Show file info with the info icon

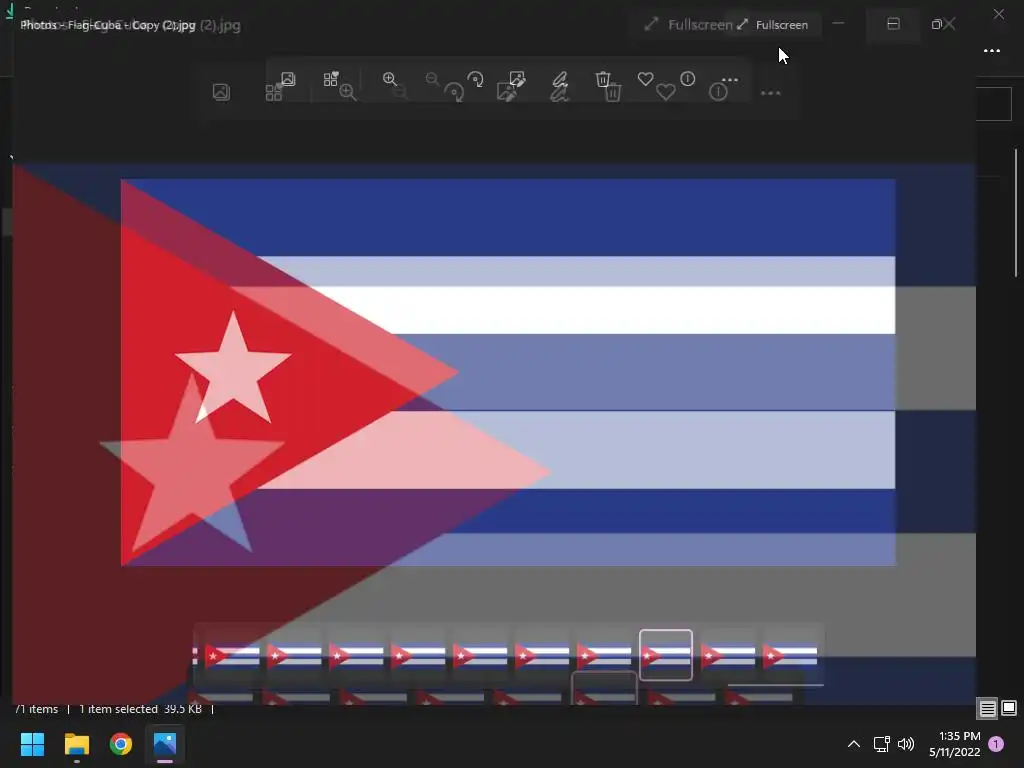[688, 79]
